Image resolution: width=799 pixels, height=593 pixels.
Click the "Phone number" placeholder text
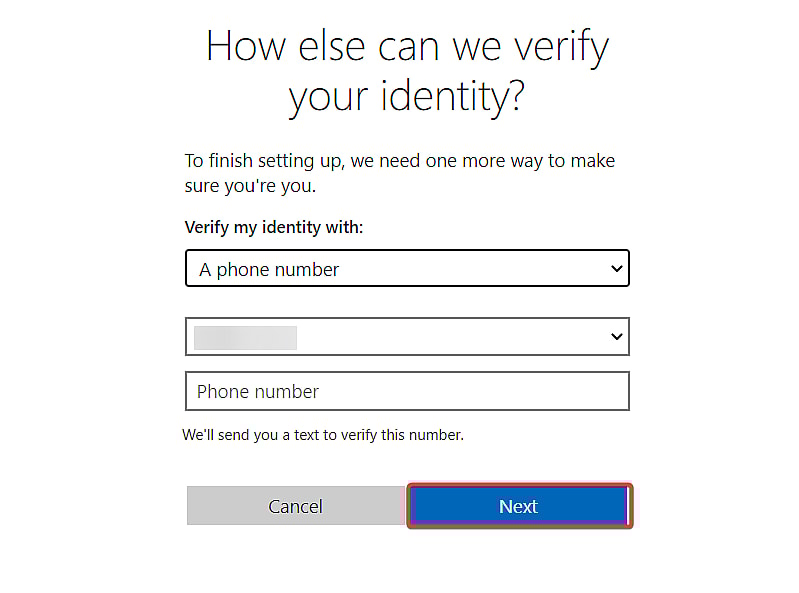258,392
